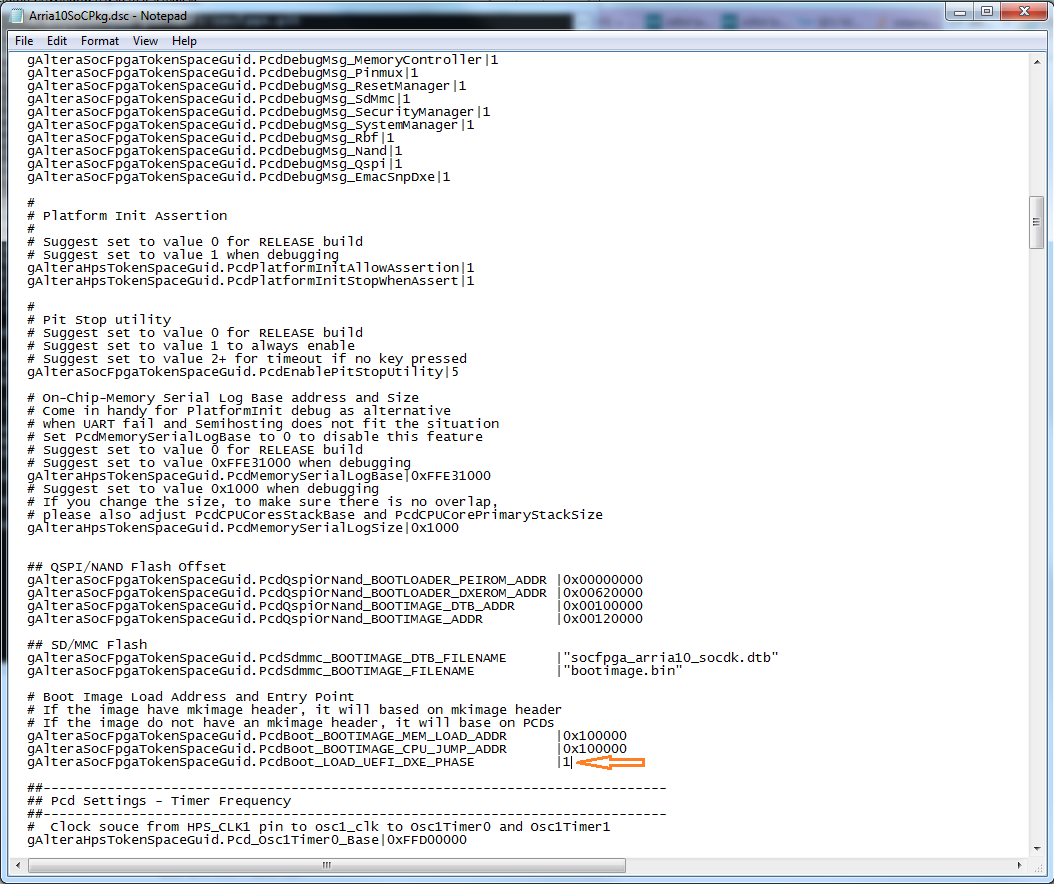Click the PcdDebugMsg_ResetManager line
This screenshot has height=884, width=1054.
point(247,86)
